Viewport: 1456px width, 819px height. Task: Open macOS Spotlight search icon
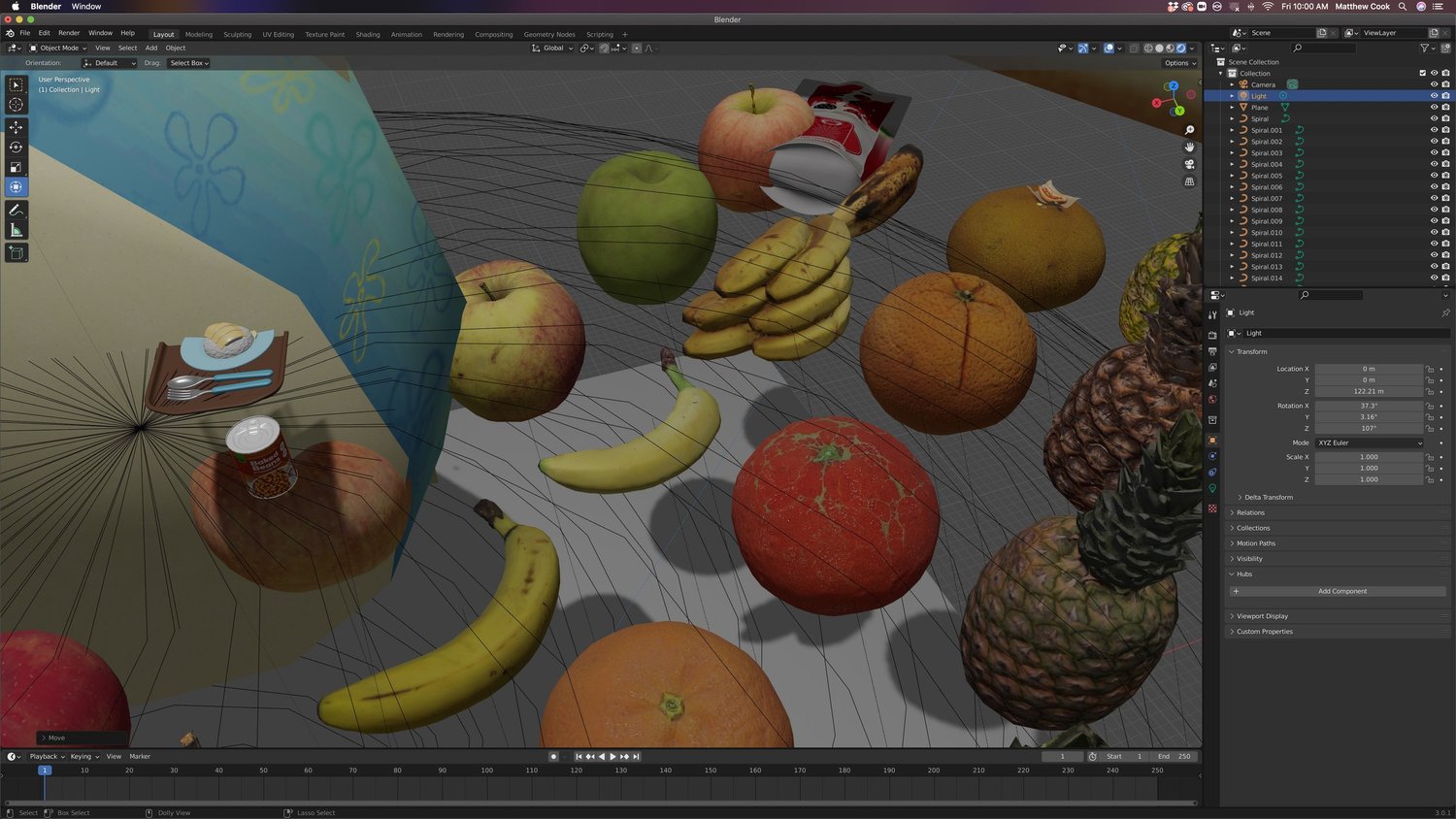(x=1403, y=6)
